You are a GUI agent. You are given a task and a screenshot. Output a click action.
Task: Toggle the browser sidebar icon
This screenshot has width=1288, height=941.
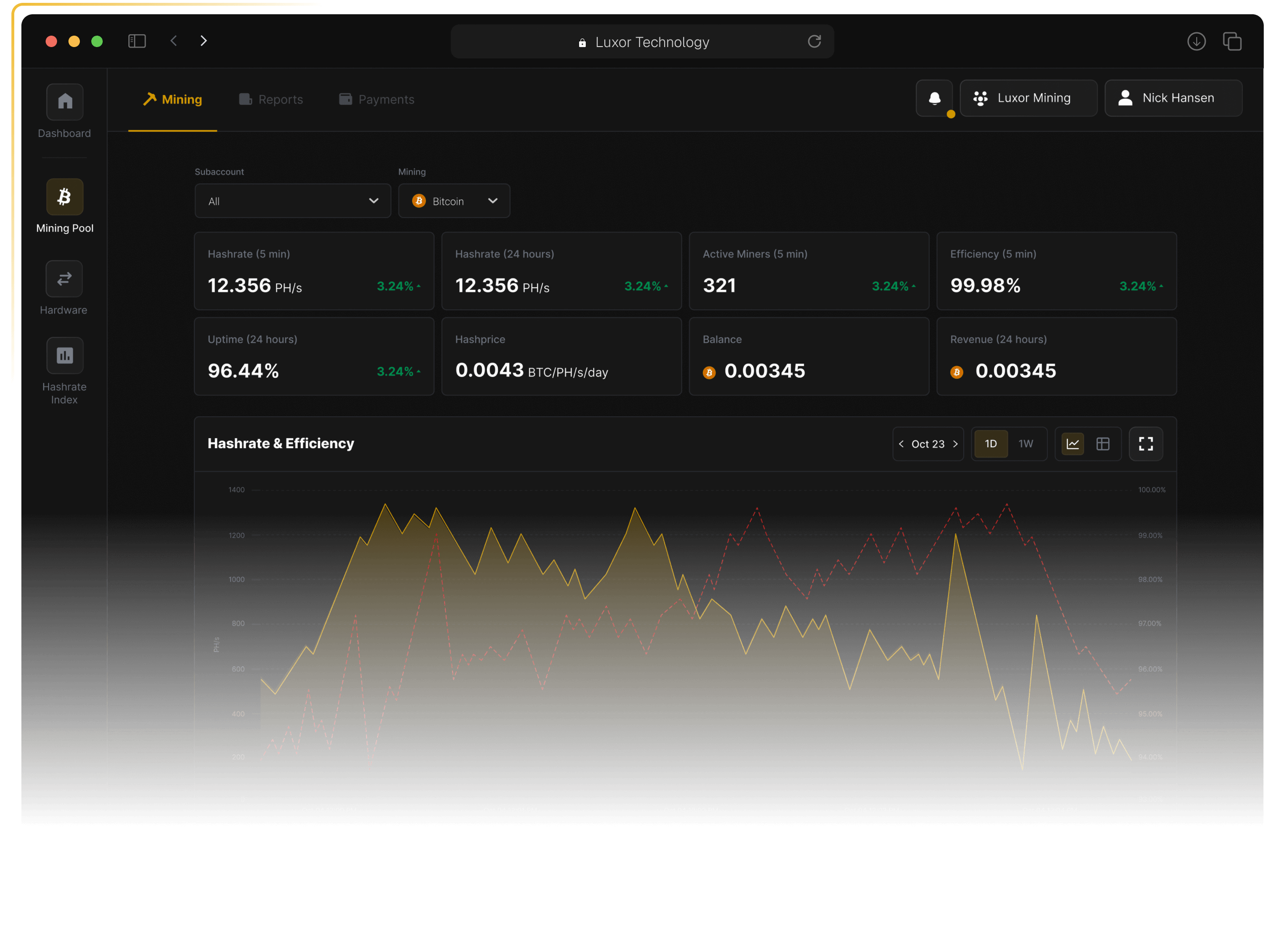point(137,41)
